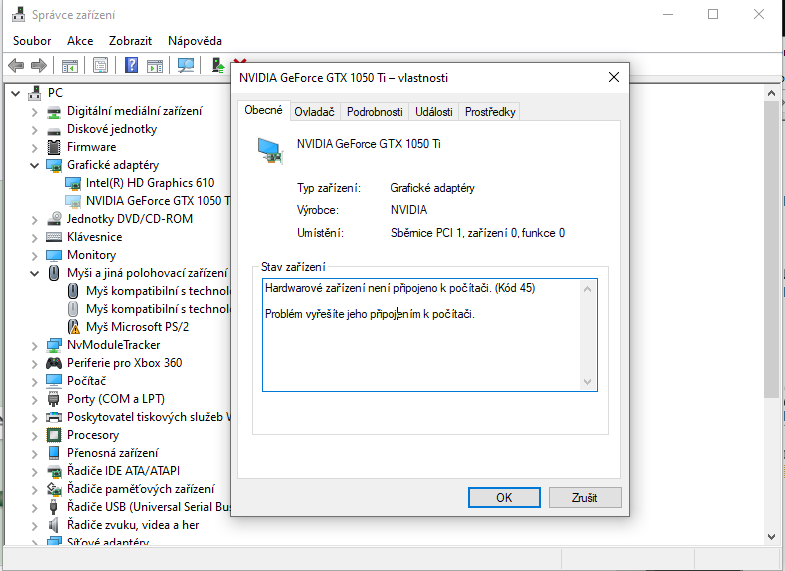Click the blue Help question-mark icon
Viewport: 785px width, 571px height.
131,66
